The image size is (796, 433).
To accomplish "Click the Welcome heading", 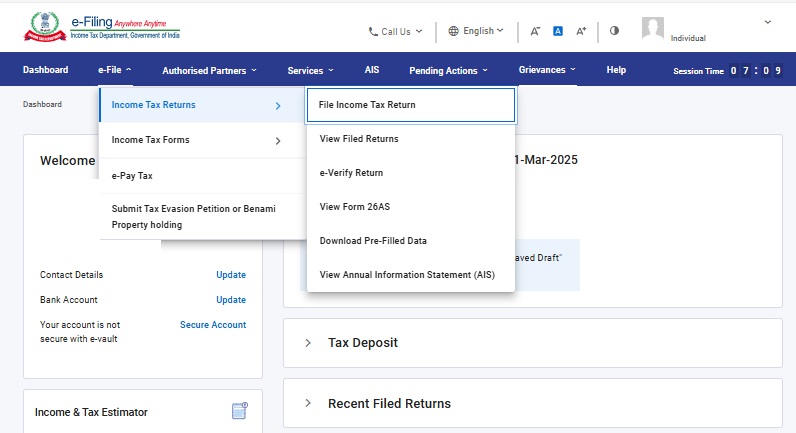I will coord(68,161).
